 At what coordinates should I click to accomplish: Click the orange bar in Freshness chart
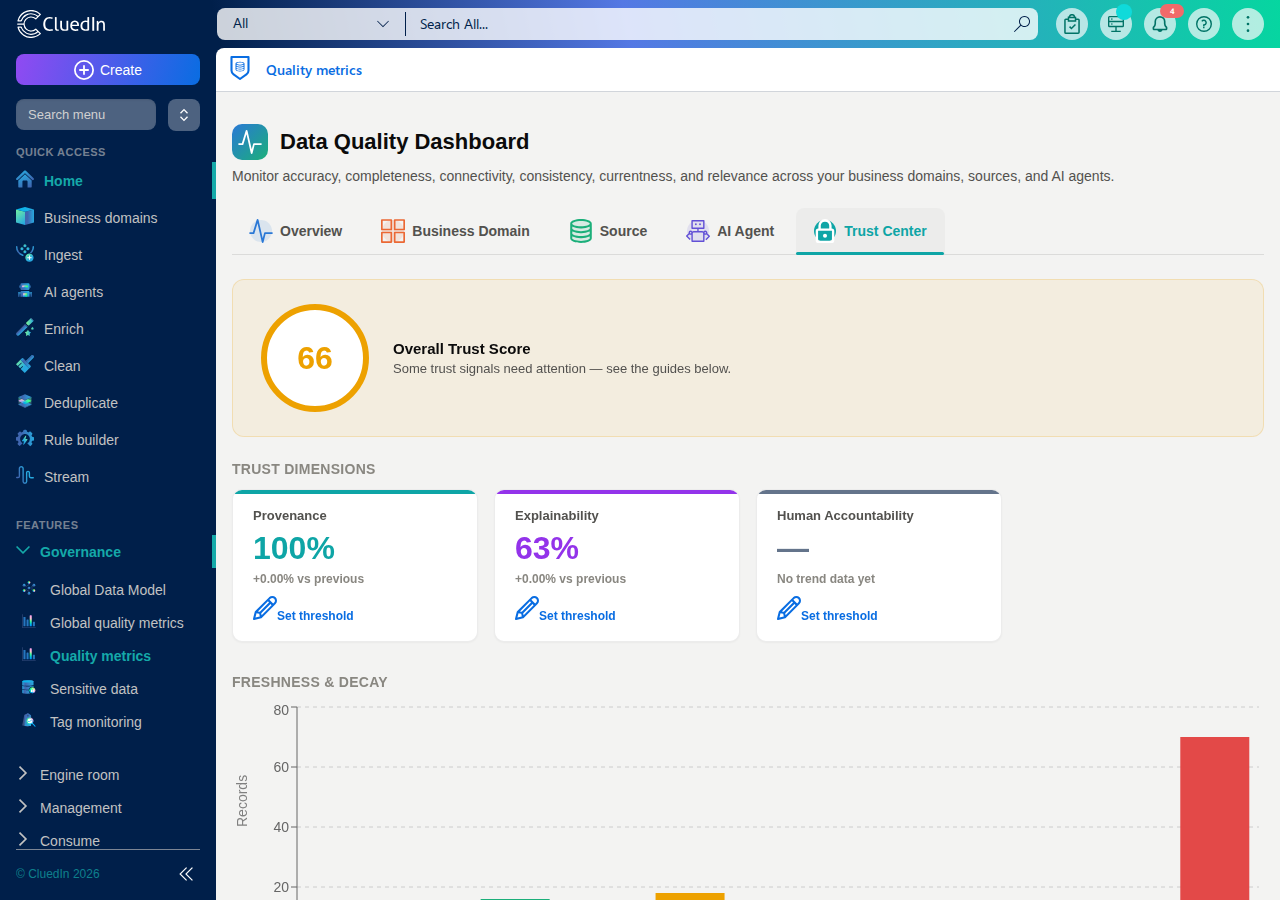tap(690, 897)
